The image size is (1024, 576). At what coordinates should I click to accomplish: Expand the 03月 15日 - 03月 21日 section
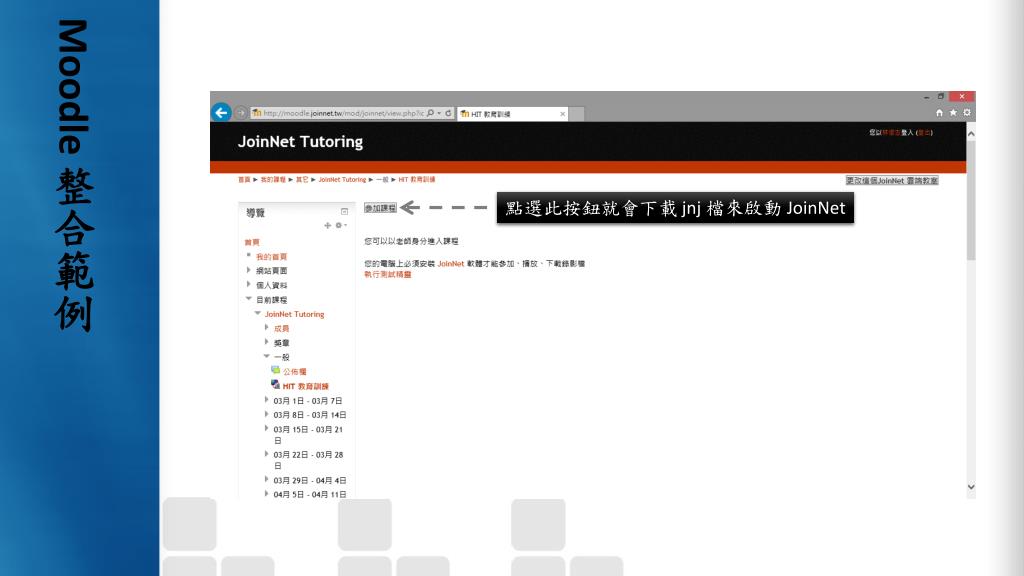coord(266,428)
